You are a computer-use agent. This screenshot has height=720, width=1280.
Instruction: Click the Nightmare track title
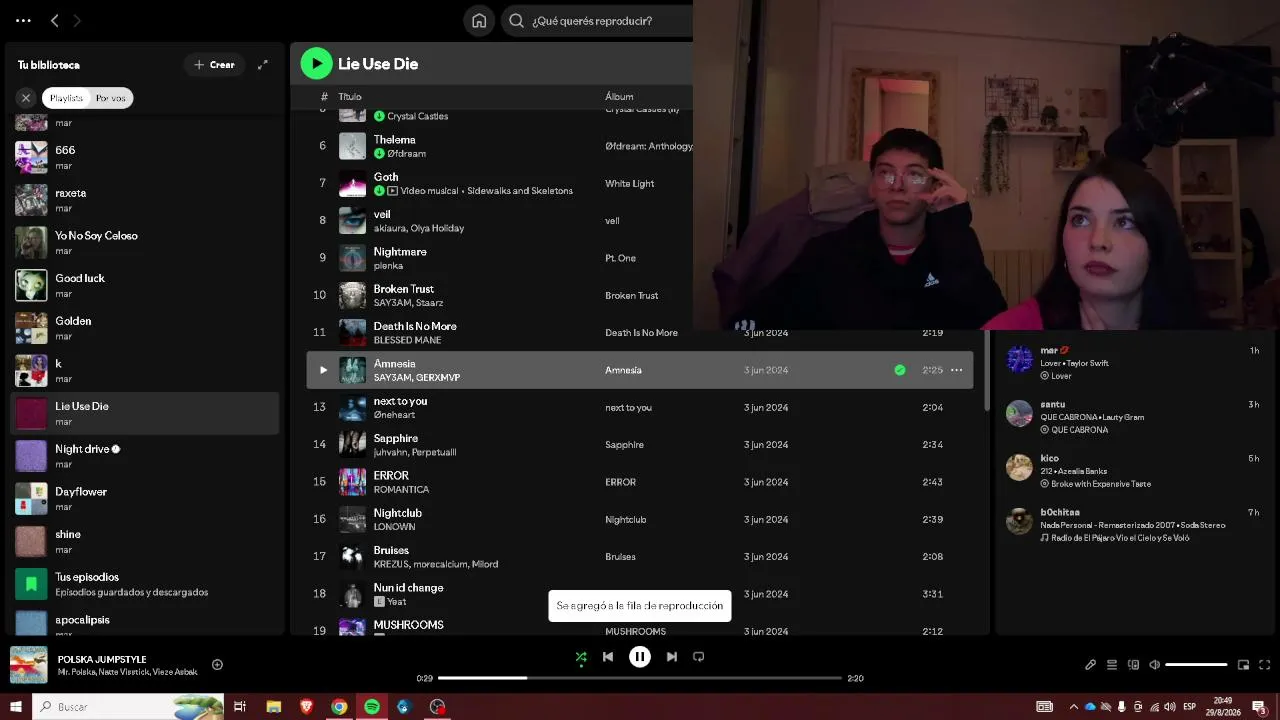tap(400, 252)
